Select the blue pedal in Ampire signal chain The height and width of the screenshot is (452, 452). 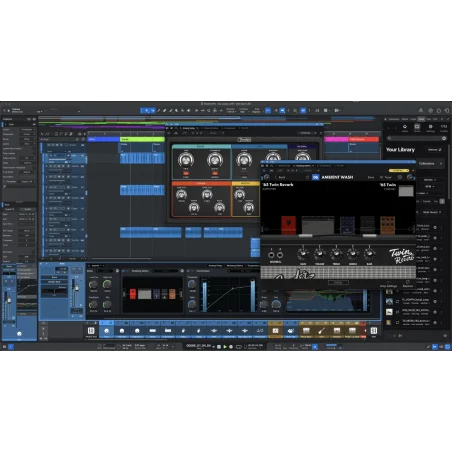pos(347,225)
